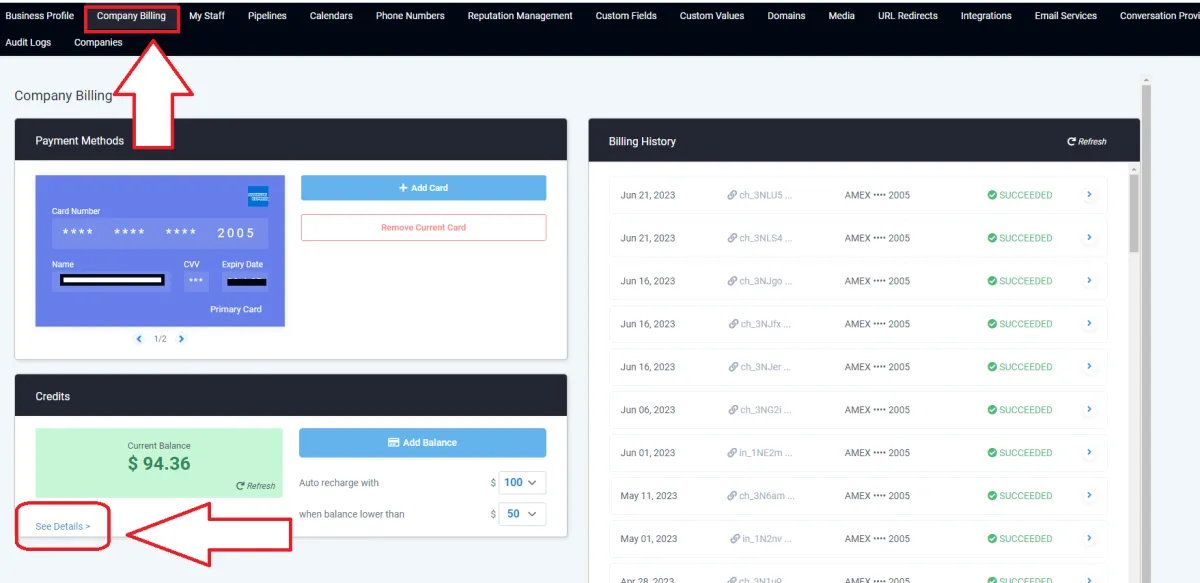This screenshot has width=1200, height=583.
Task: Click the green check icon on ch_3NJgo row
Action: 992,281
